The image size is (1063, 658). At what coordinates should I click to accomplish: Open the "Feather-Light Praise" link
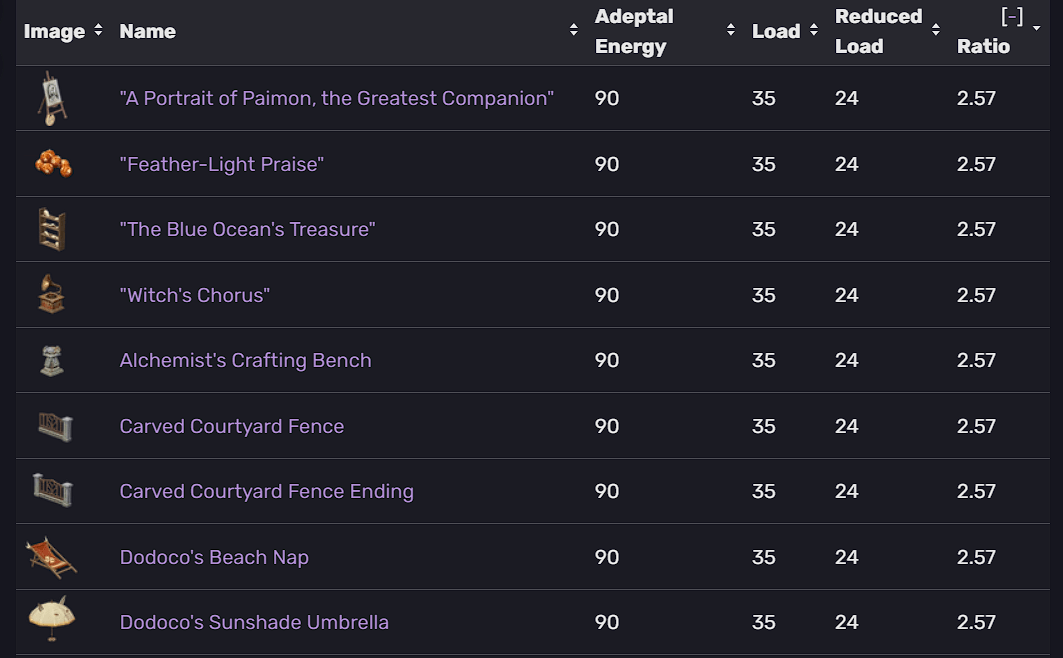point(222,164)
